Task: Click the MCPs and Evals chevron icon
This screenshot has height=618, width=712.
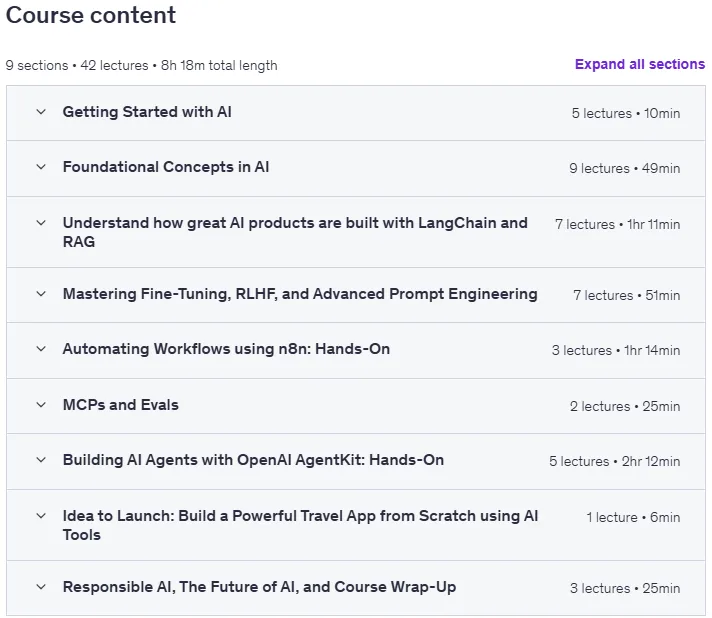Action: point(41,405)
